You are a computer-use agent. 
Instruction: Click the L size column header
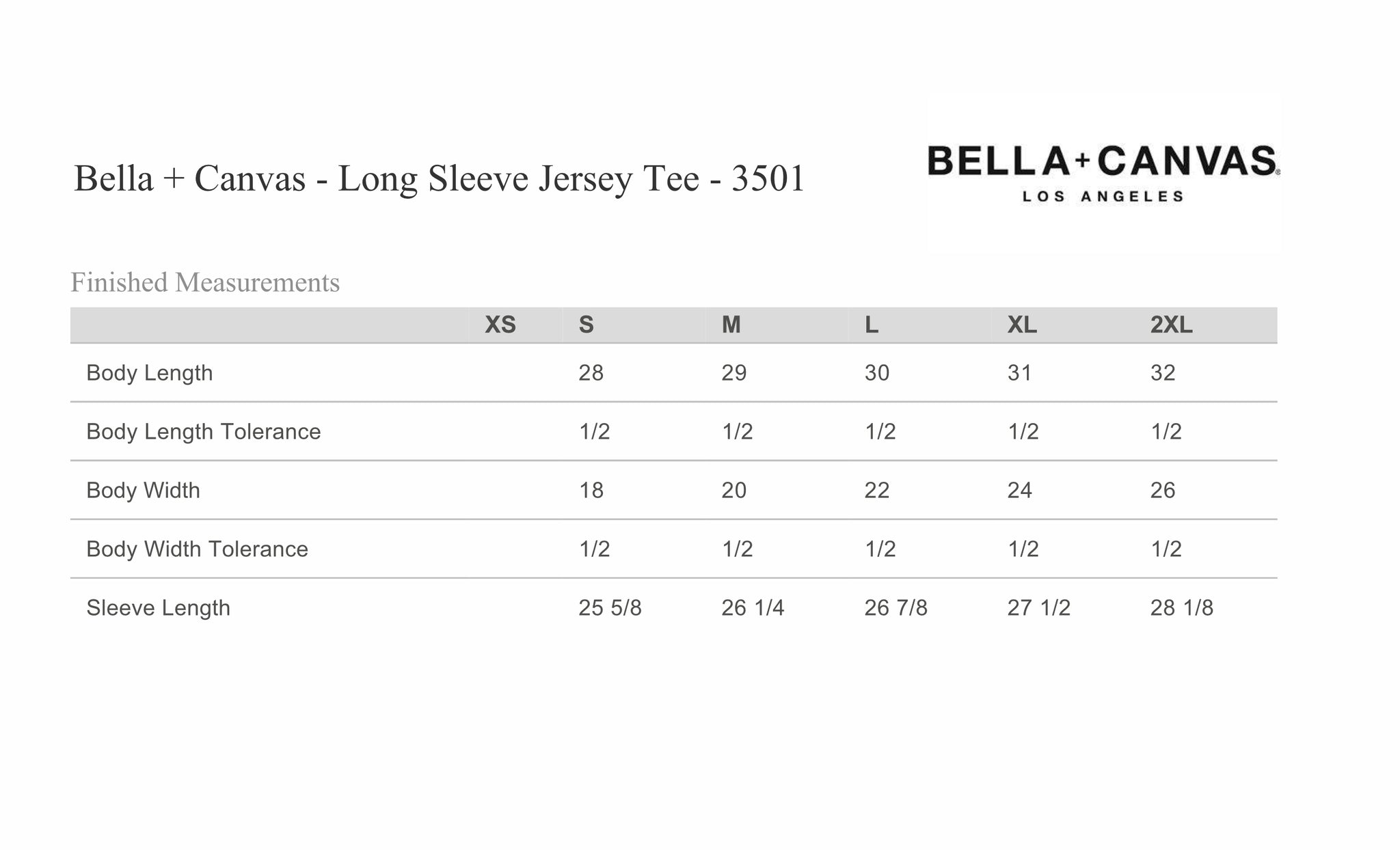pos(871,325)
